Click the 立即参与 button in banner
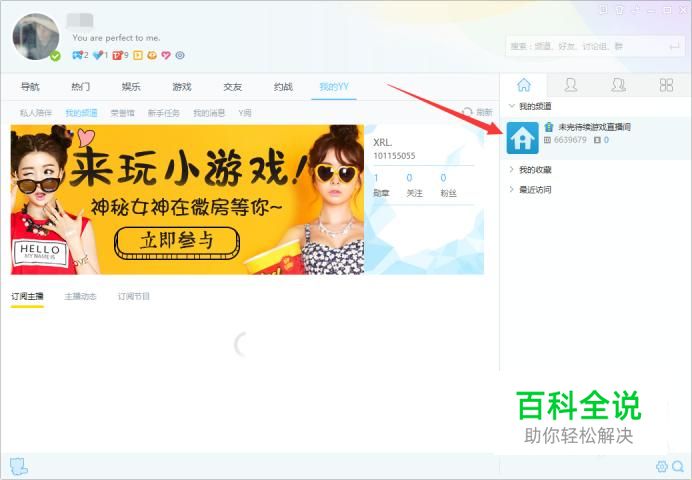 tap(177, 242)
